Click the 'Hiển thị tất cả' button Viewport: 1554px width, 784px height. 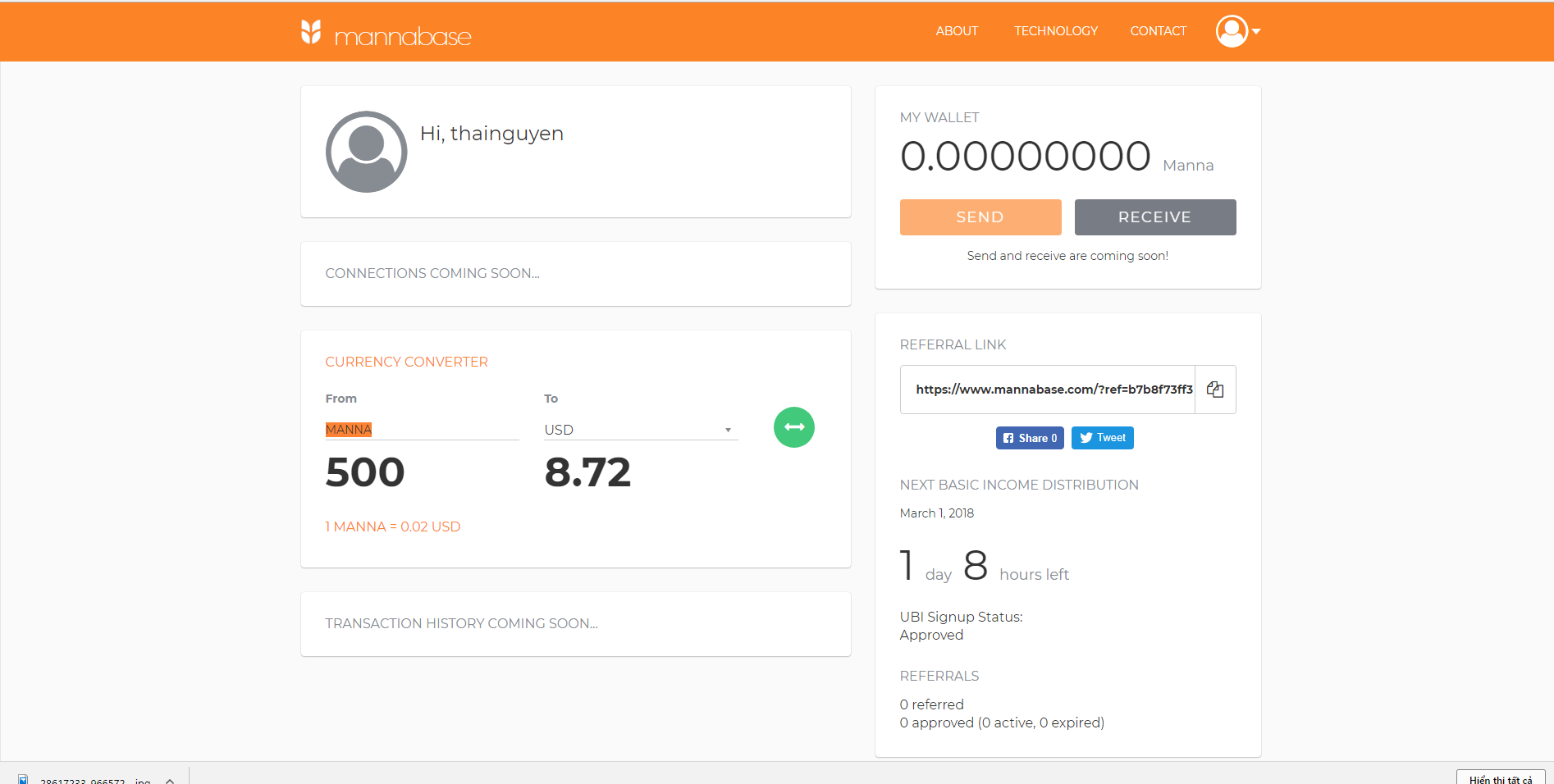click(x=1500, y=778)
